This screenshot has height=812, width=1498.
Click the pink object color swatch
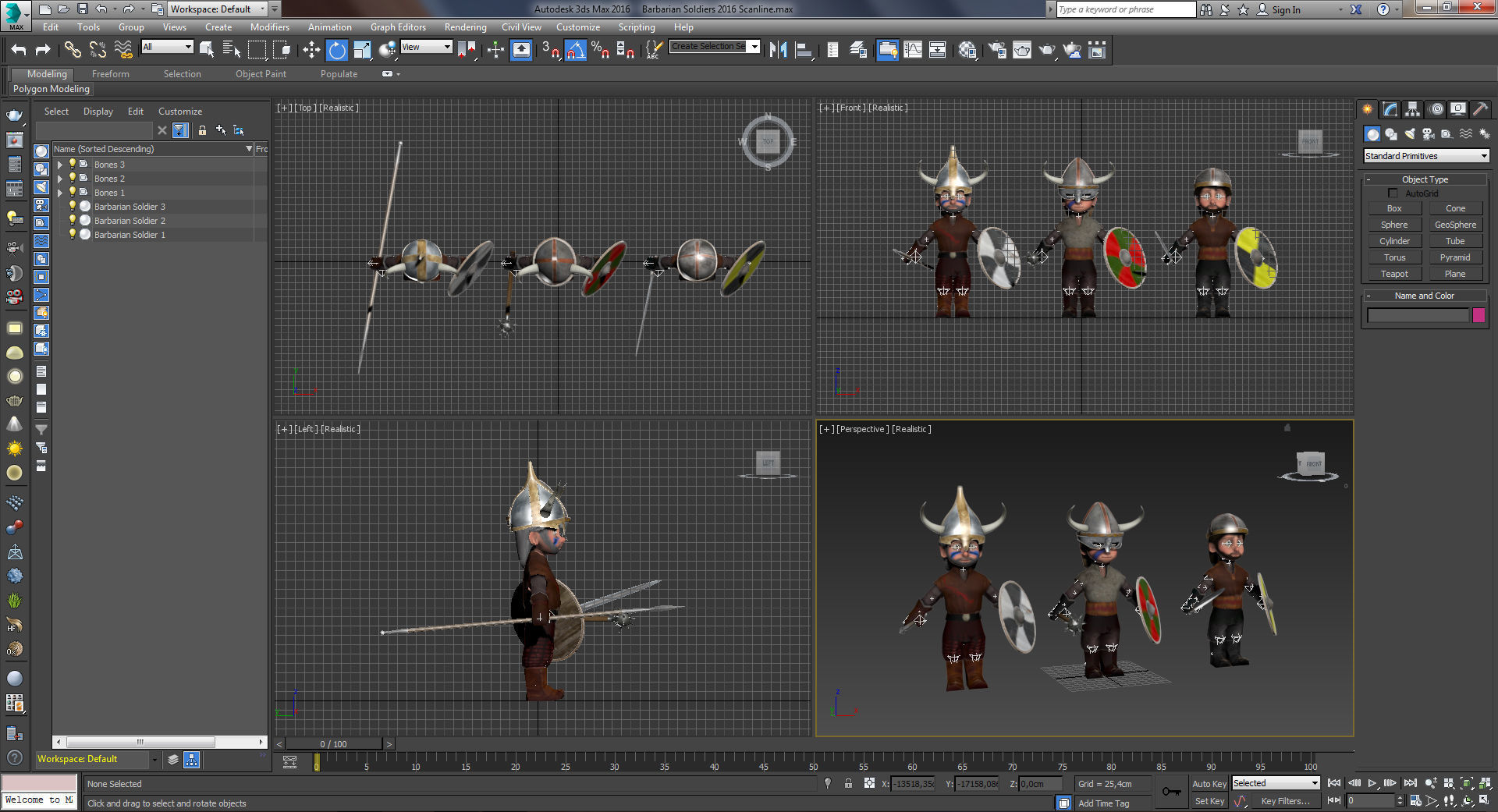pos(1478,315)
